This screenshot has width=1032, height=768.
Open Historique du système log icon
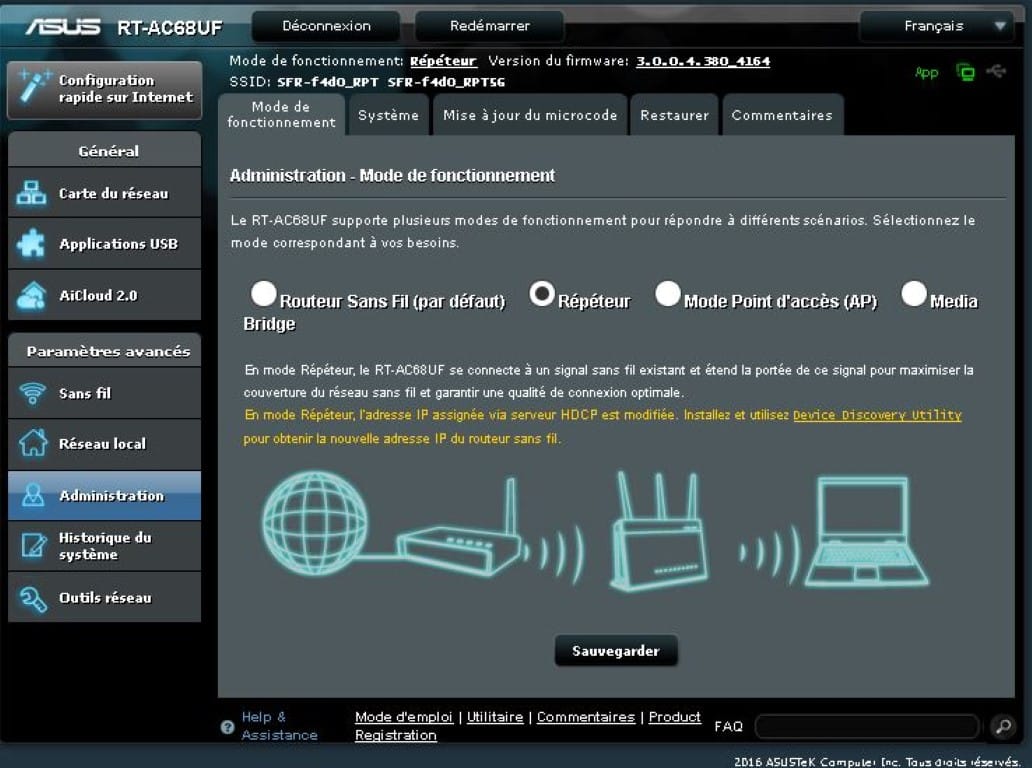pyautogui.click(x=33, y=545)
